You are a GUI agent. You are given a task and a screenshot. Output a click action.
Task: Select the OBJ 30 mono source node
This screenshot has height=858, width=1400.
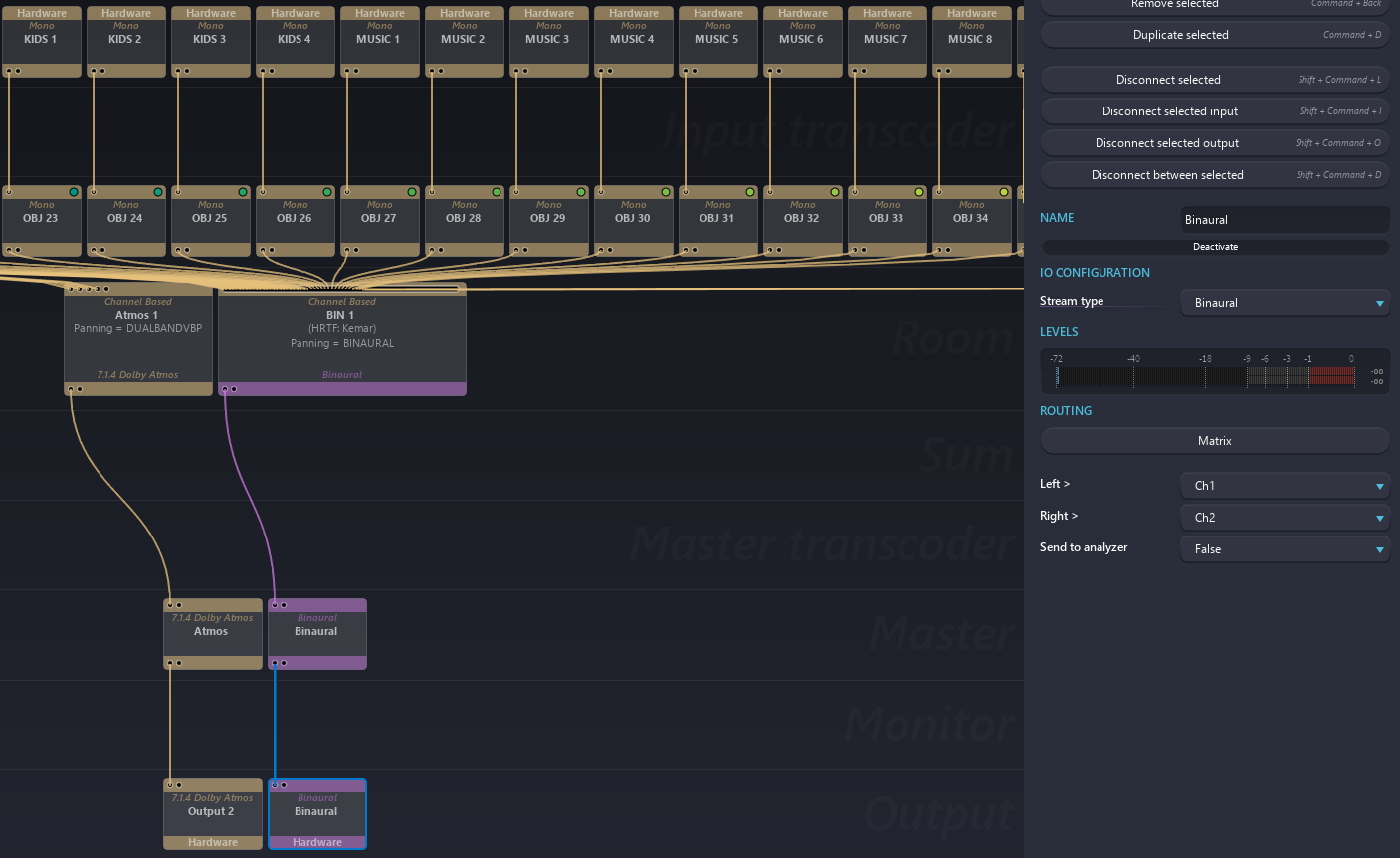[633, 219]
